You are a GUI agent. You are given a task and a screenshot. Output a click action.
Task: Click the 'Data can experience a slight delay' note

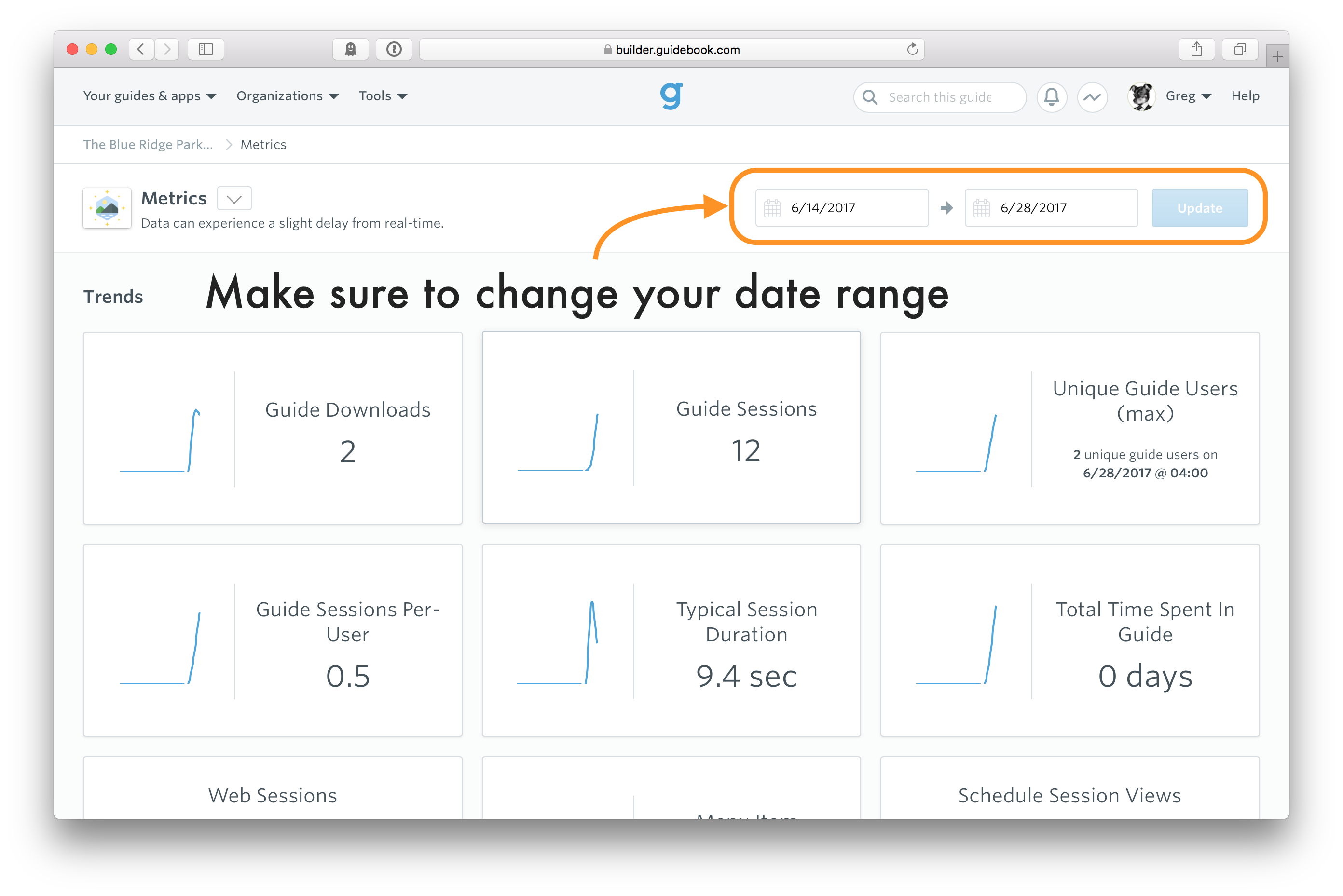[292, 223]
